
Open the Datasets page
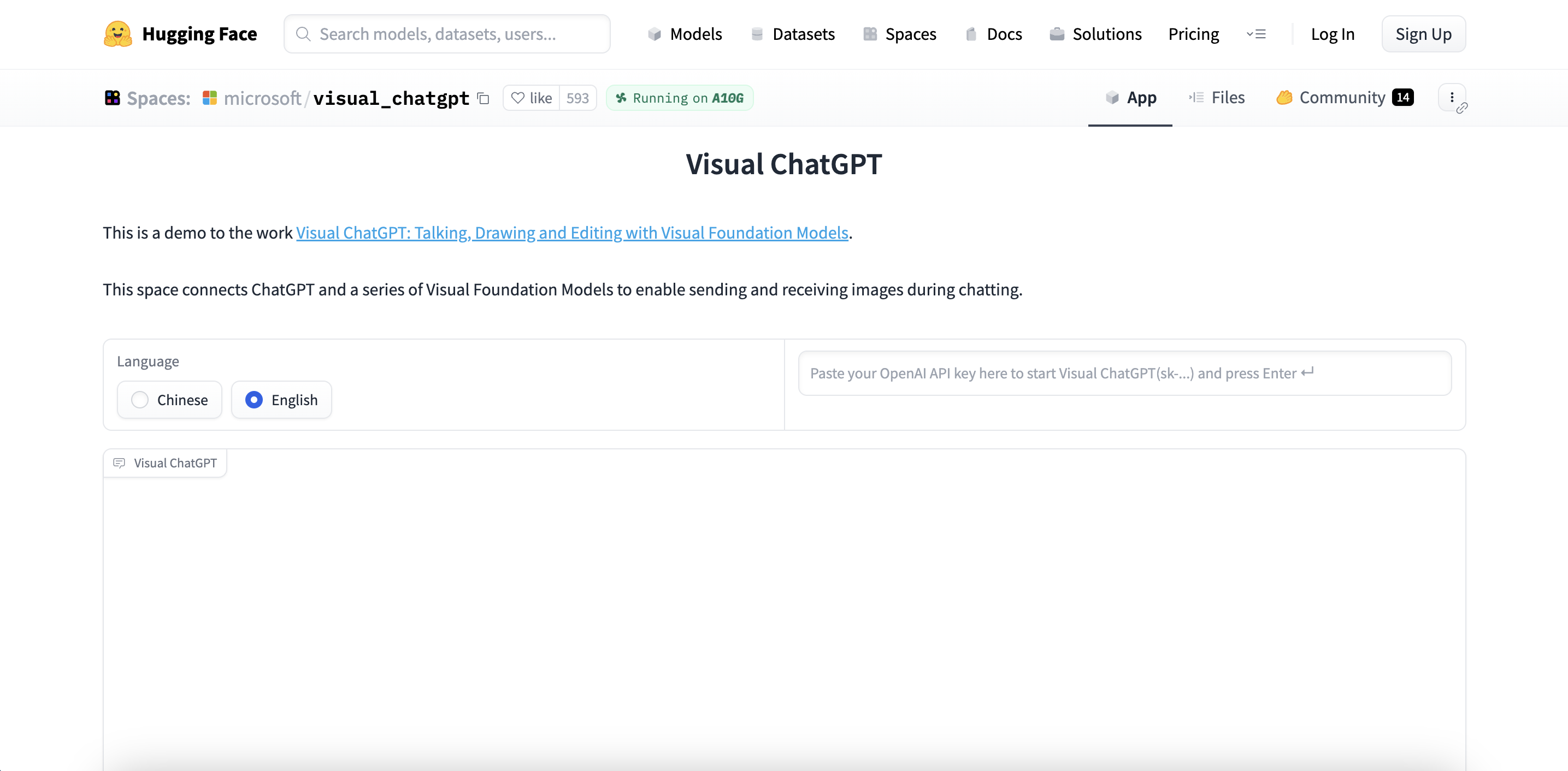pyautogui.click(x=793, y=34)
